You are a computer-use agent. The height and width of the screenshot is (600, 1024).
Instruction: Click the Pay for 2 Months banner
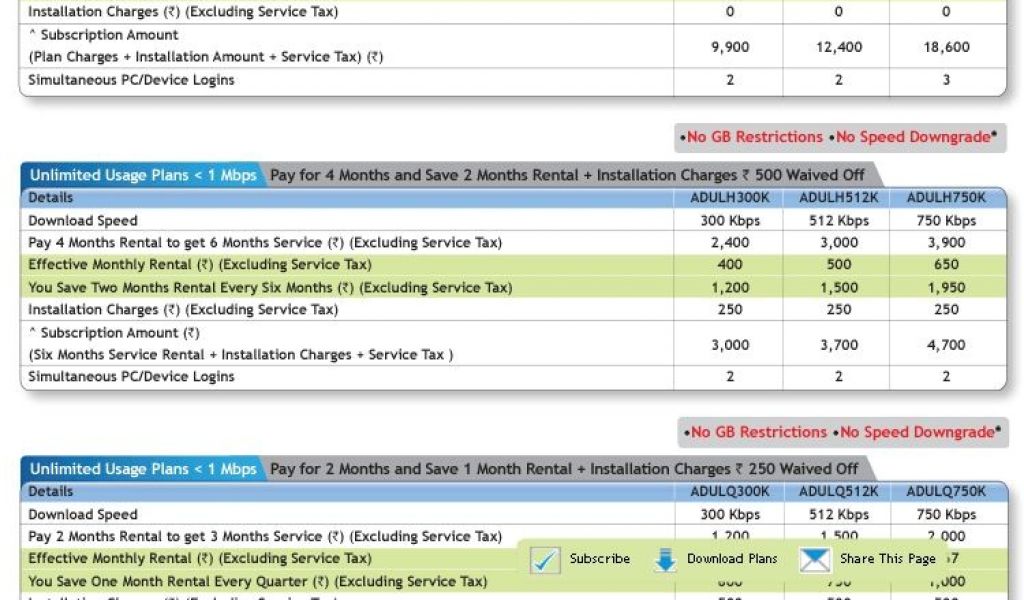click(564, 469)
